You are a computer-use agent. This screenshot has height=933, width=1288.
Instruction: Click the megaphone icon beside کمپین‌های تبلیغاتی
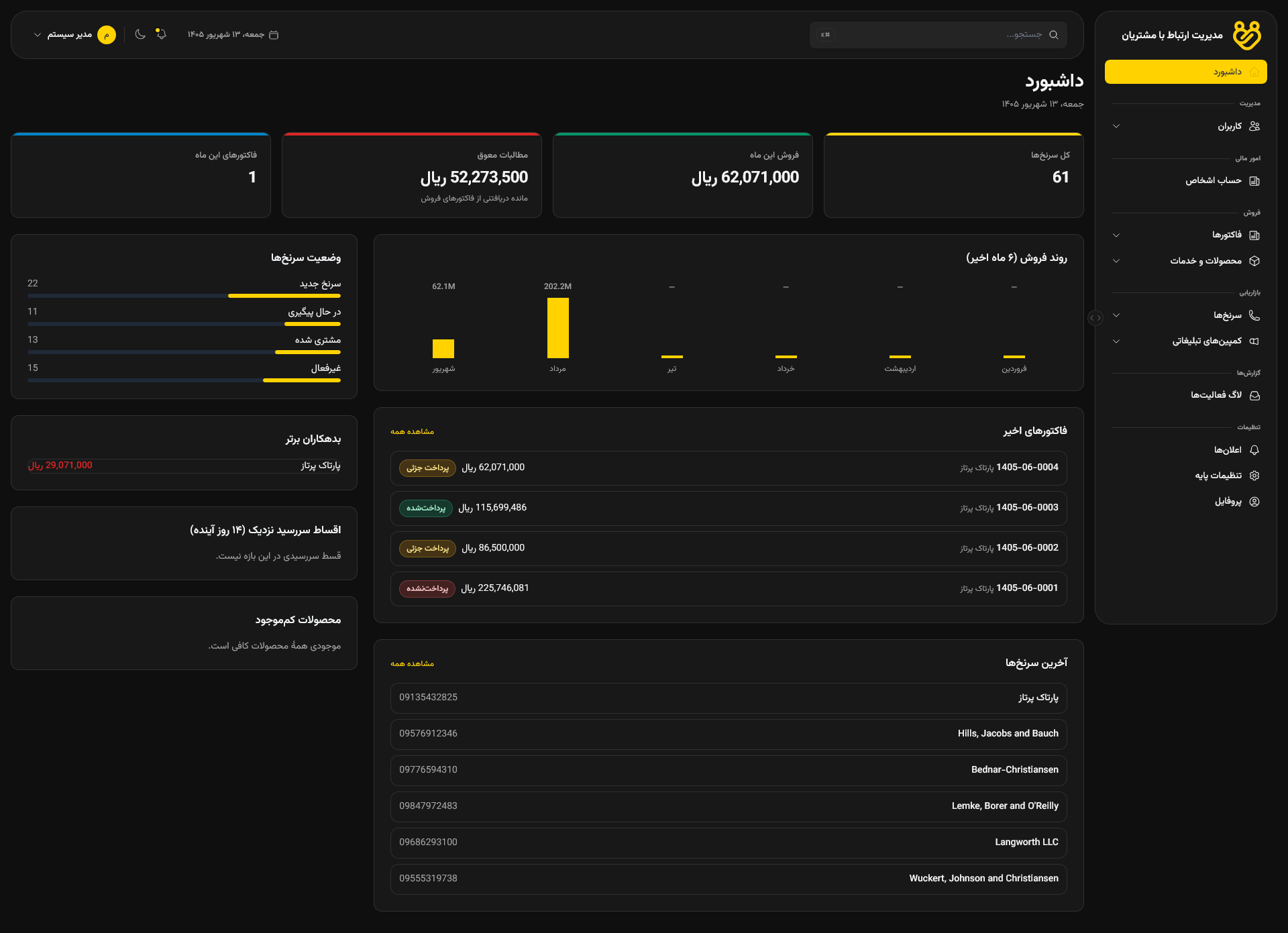click(x=1254, y=341)
